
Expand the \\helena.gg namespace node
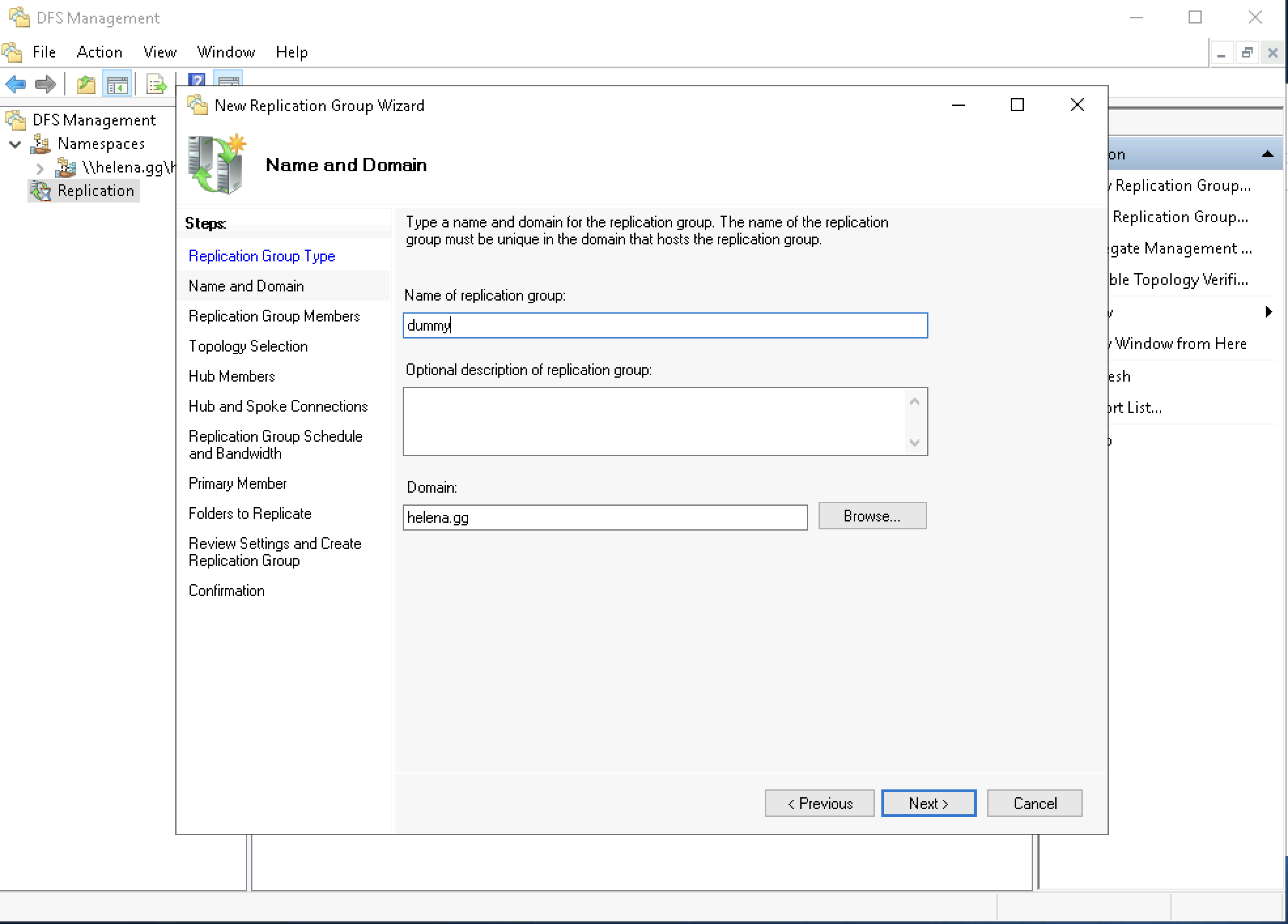tap(40, 168)
